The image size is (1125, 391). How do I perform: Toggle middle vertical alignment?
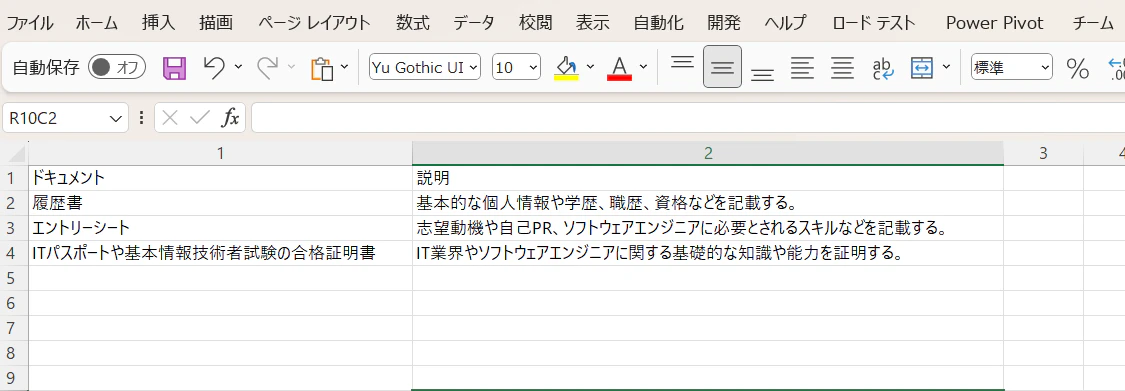click(722, 67)
